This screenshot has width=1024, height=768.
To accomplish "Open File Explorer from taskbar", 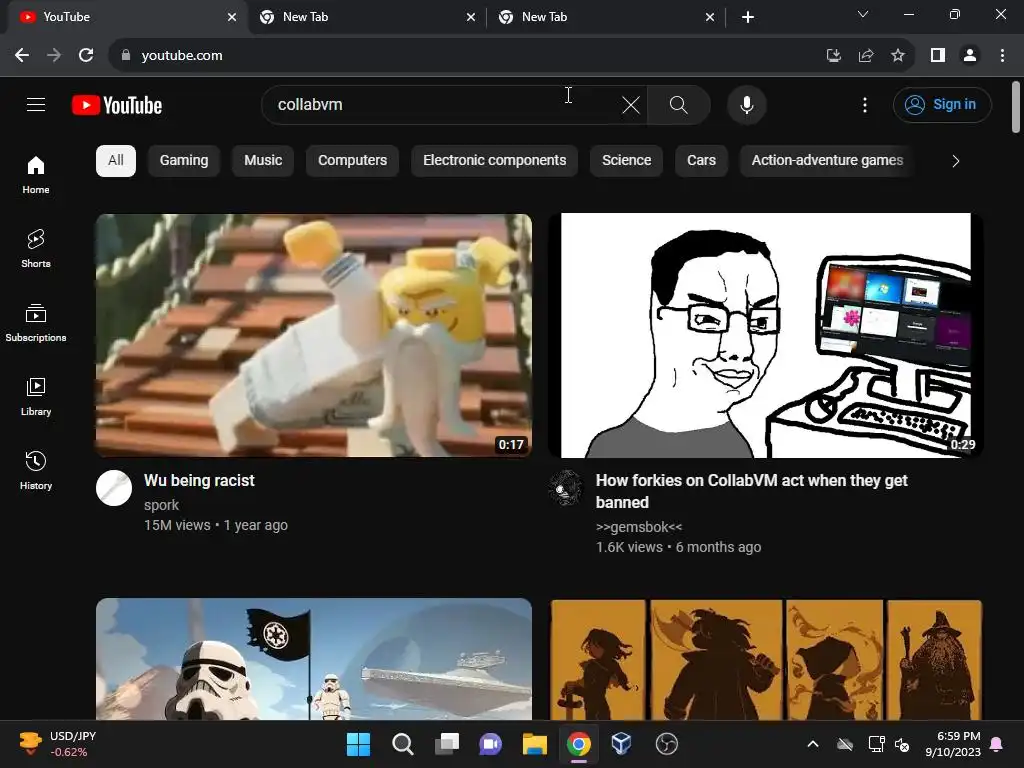I will 534,744.
